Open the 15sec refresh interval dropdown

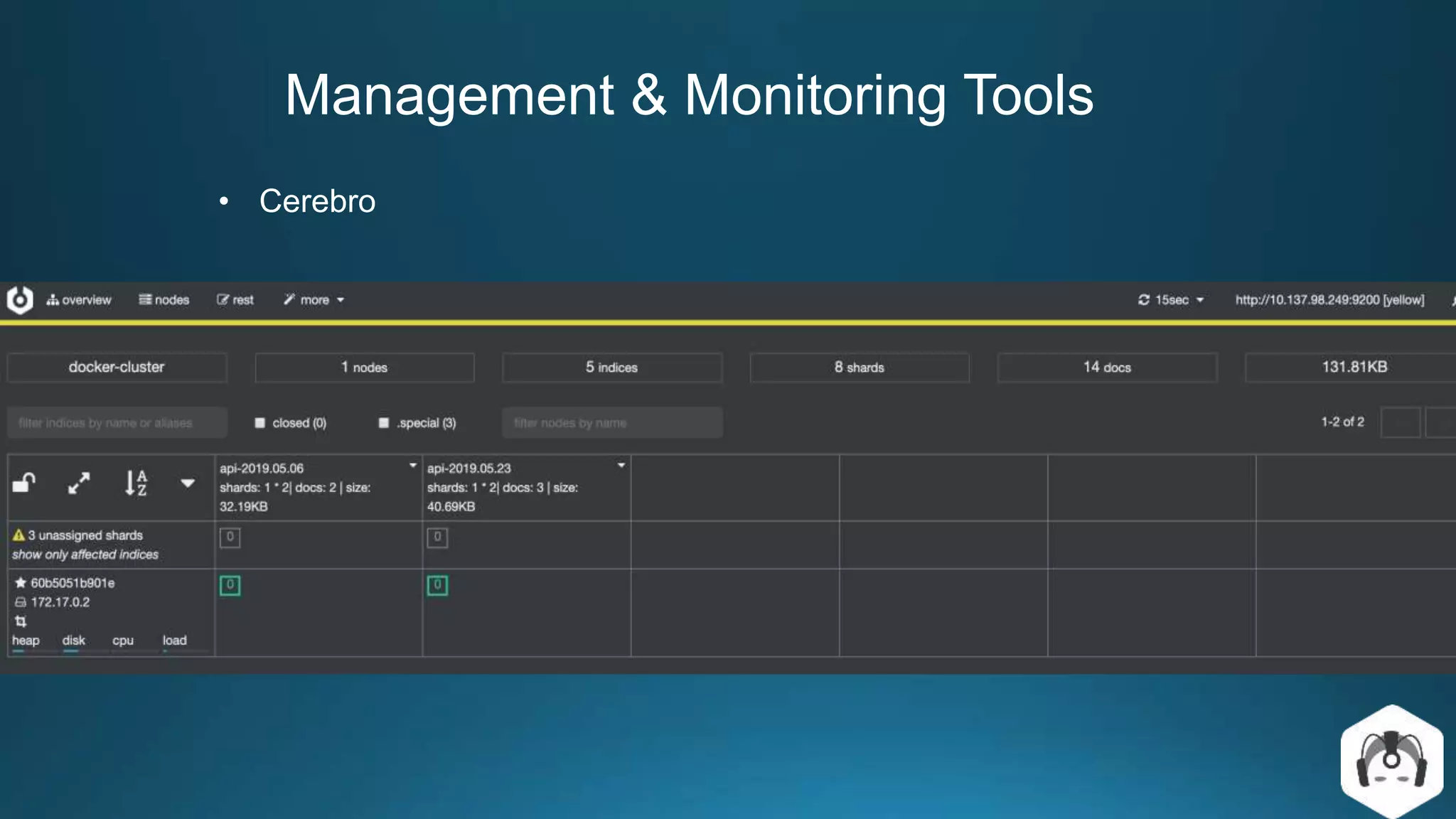(x=1171, y=300)
